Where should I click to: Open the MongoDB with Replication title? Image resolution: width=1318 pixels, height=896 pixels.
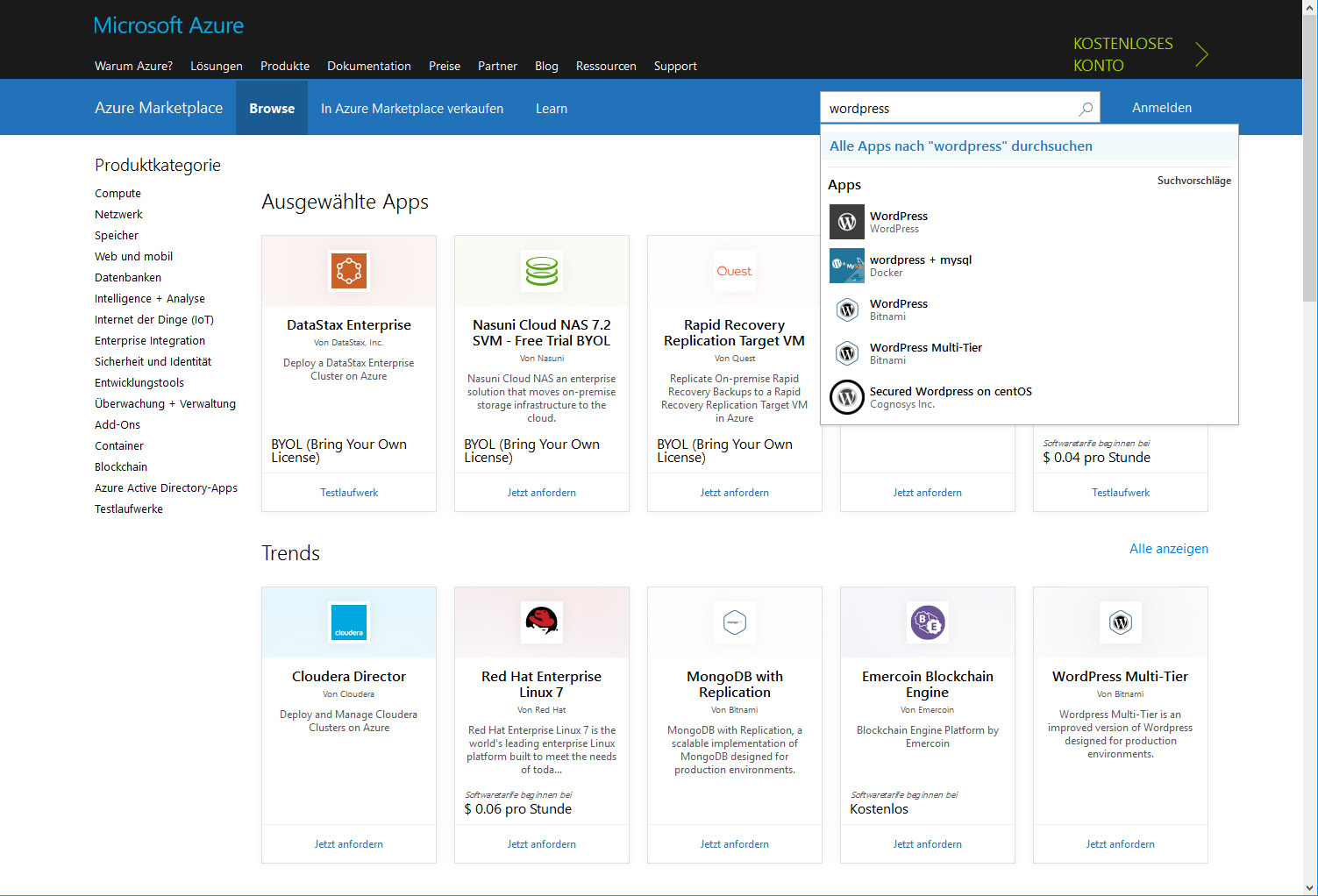(x=735, y=685)
